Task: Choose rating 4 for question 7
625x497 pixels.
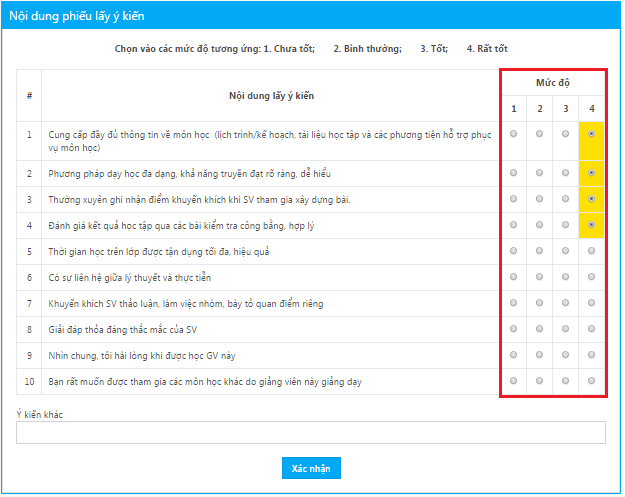Action: click(592, 303)
